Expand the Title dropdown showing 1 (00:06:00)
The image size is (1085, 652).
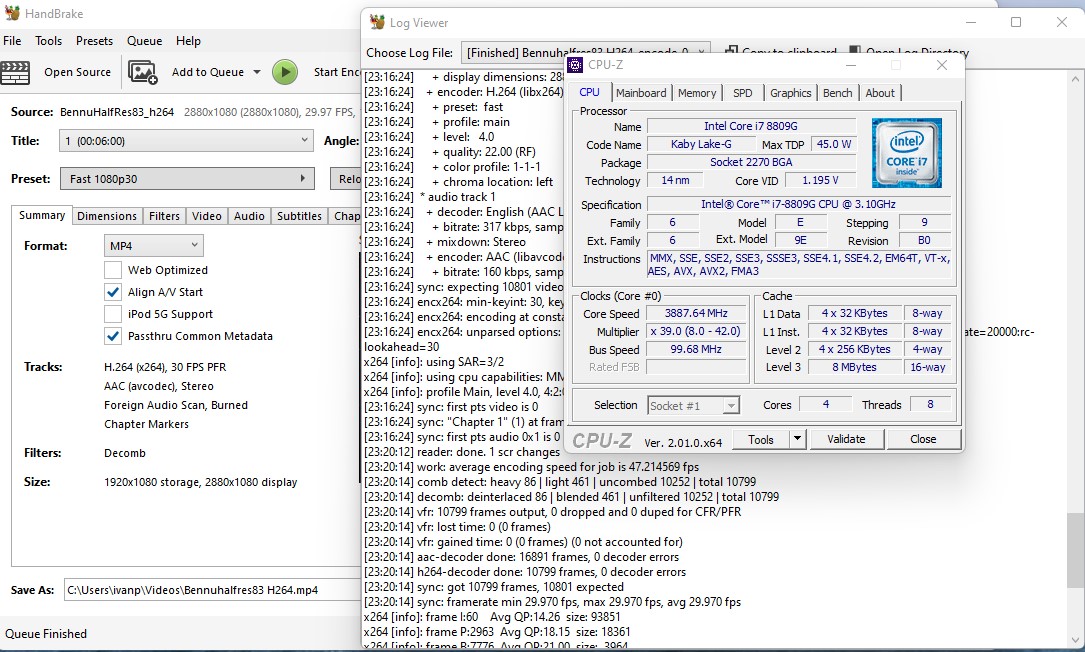185,141
